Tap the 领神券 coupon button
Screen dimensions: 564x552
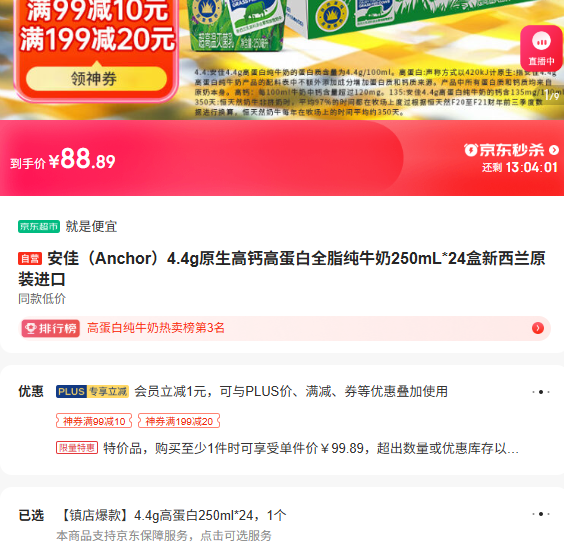[x=96, y=78]
